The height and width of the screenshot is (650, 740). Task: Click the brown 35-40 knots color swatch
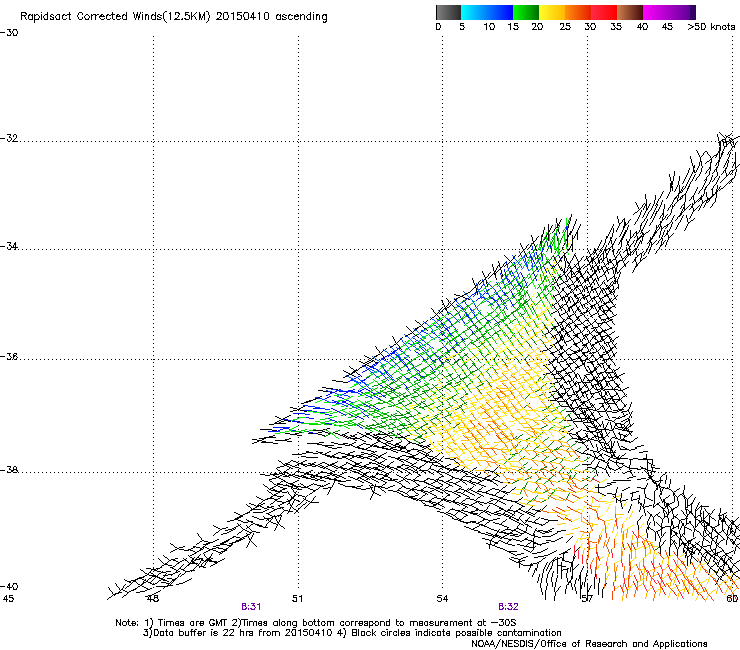tap(630, 12)
